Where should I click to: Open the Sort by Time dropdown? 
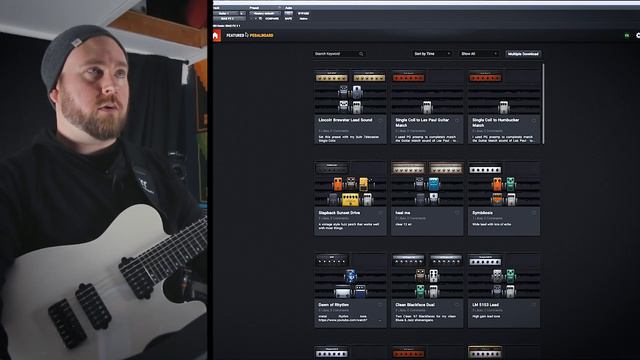click(432, 54)
